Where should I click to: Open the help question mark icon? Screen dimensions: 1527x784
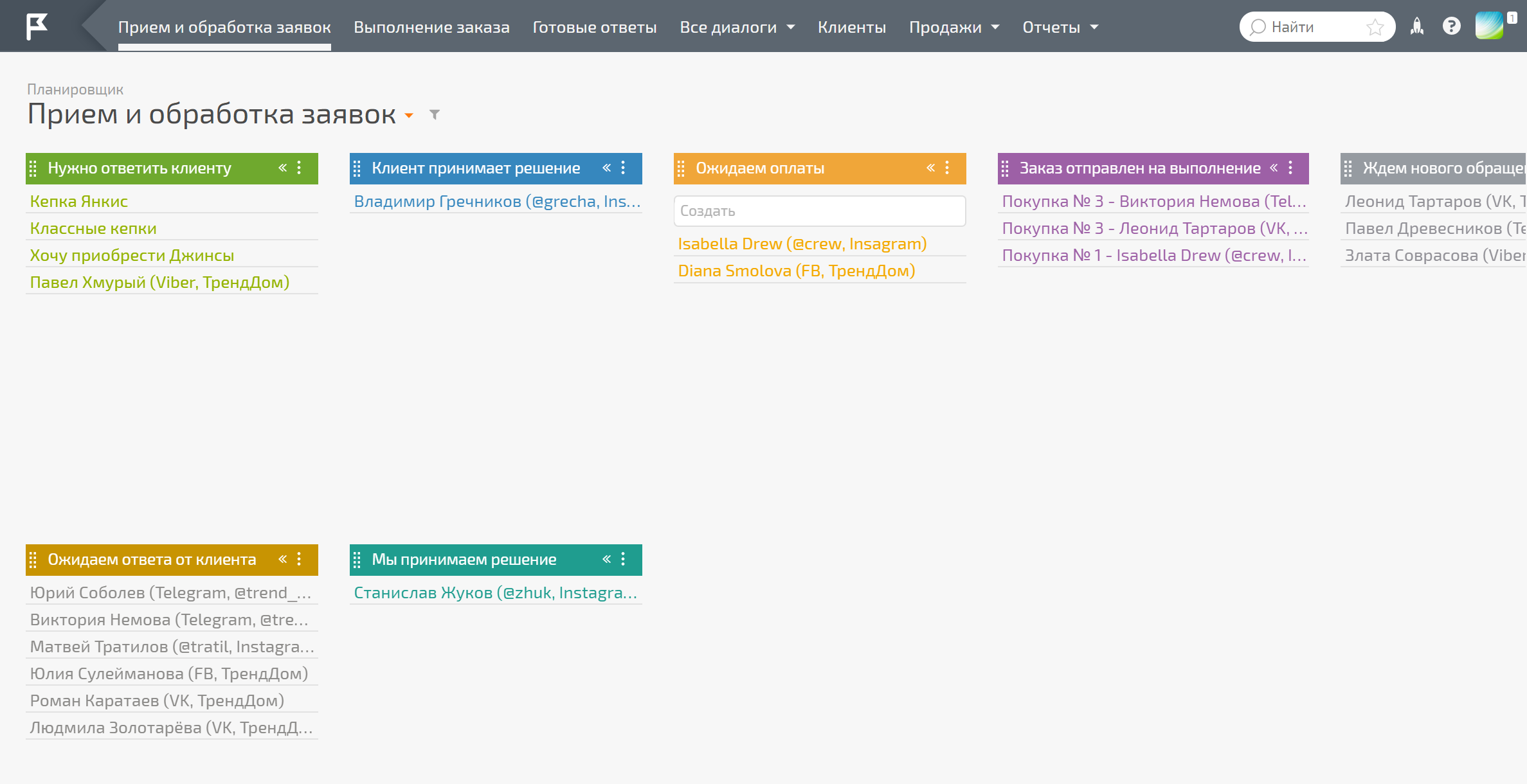point(1451,26)
